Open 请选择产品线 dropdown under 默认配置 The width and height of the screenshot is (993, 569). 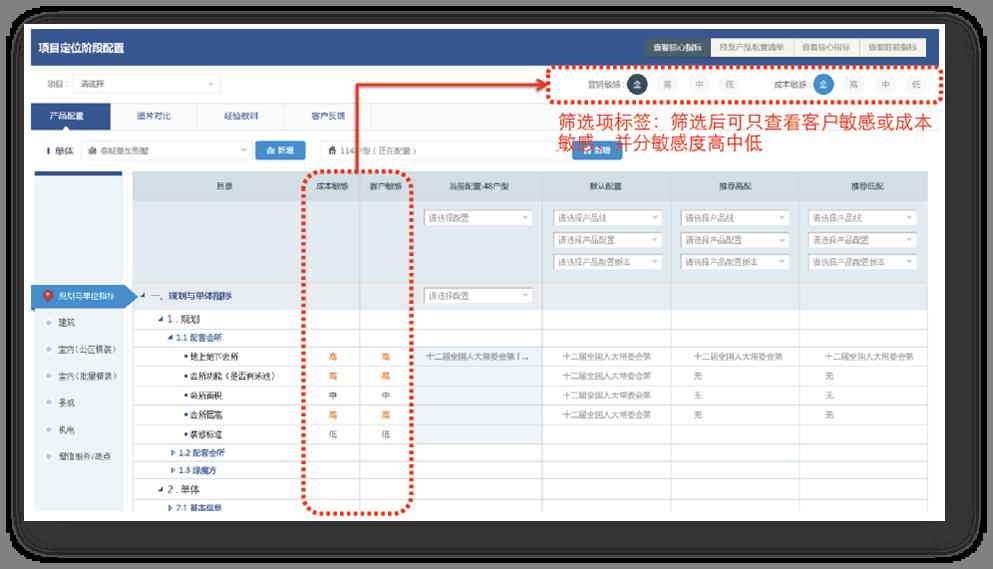tap(607, 218)
